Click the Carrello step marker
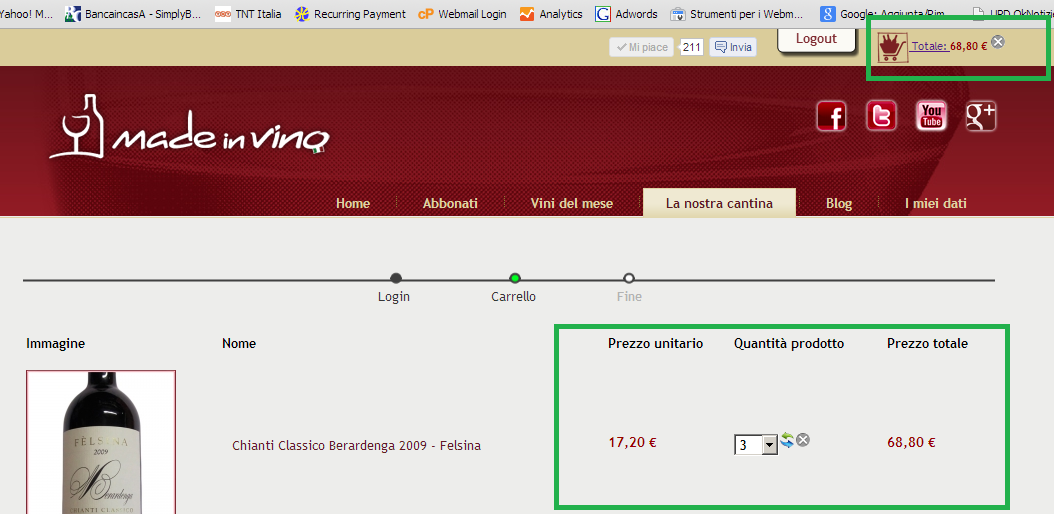The height and width of the screenshot is (514, 1054). pos(515,278)
